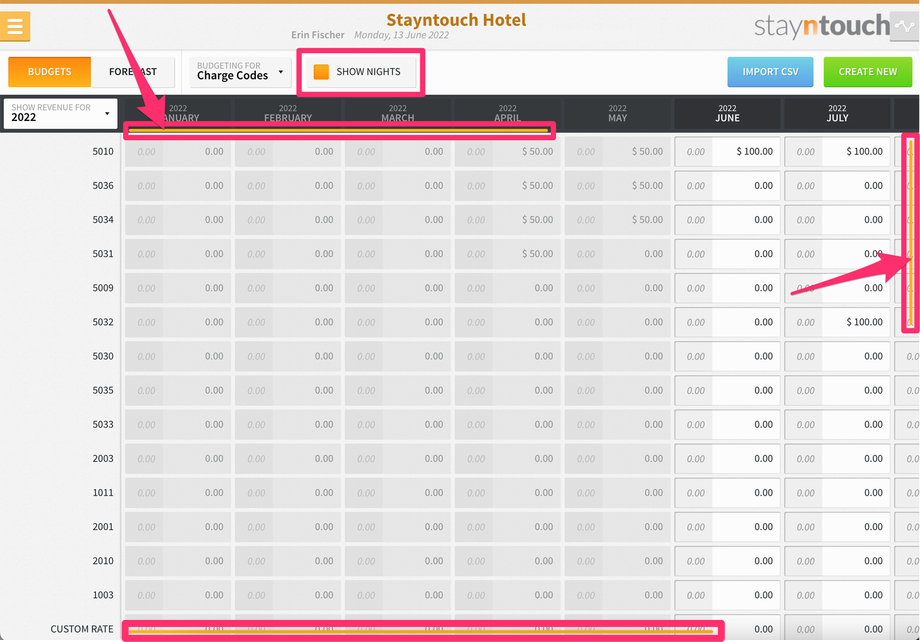Viewport: 920px width, 642px height.
Task: Edit June revenue field for 5009
Action: (746, 288)
